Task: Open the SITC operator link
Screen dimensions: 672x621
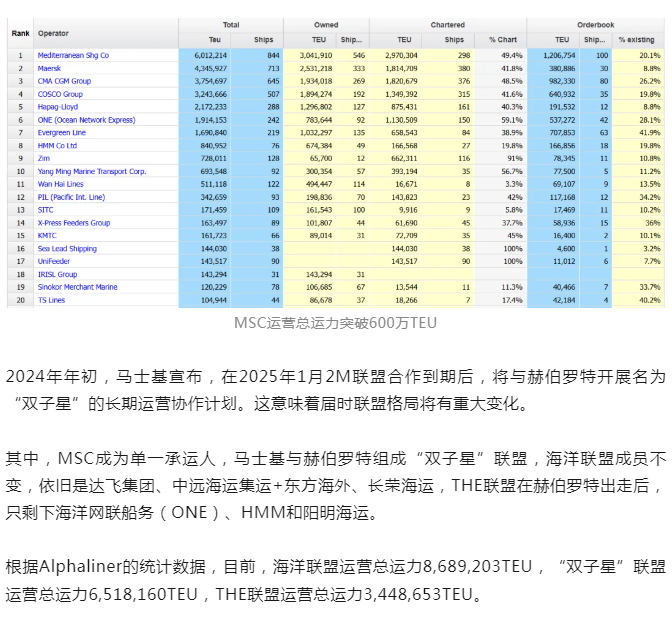Action: 45,210
